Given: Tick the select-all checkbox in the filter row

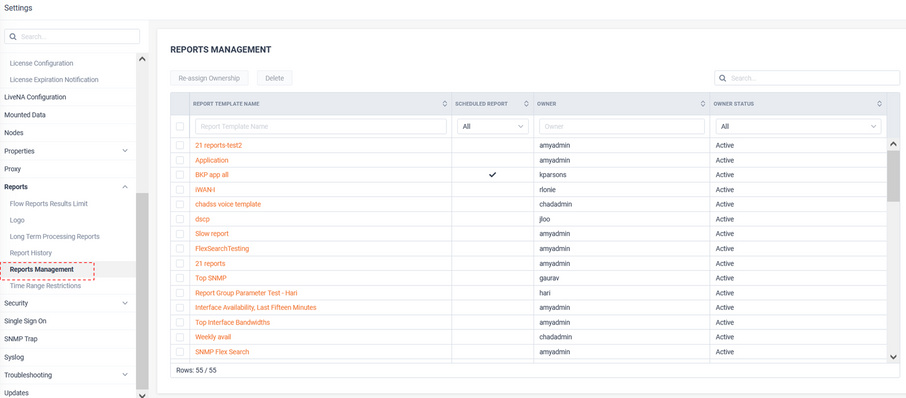Looking at the screenshot, I should pos(180,127).
